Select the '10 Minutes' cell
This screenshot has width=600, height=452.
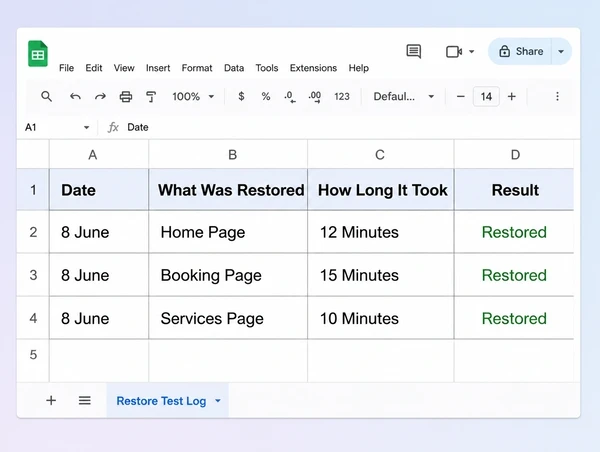pos(381,318)
